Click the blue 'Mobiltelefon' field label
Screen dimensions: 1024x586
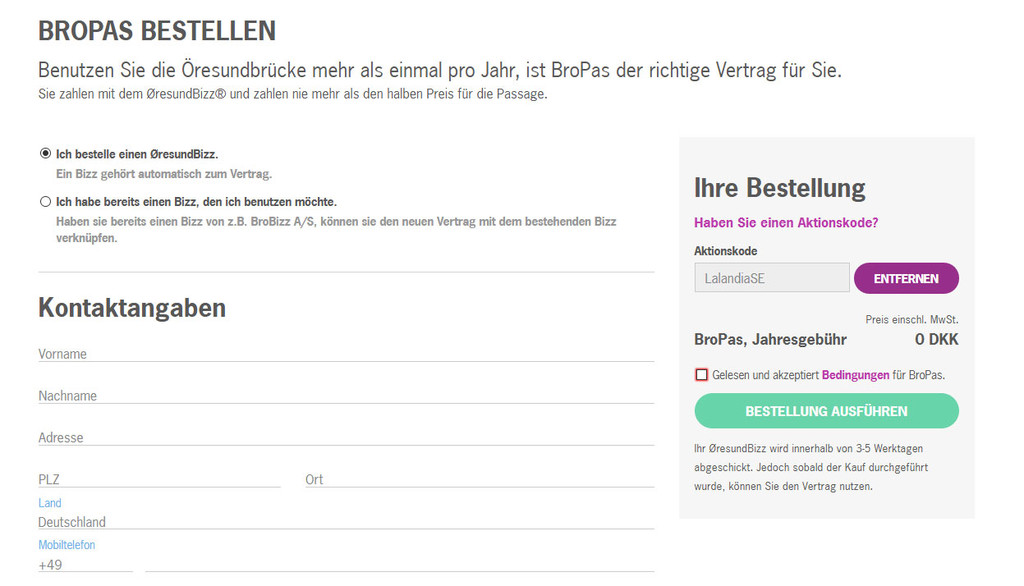pyautogui.click(x=67, y=545)
